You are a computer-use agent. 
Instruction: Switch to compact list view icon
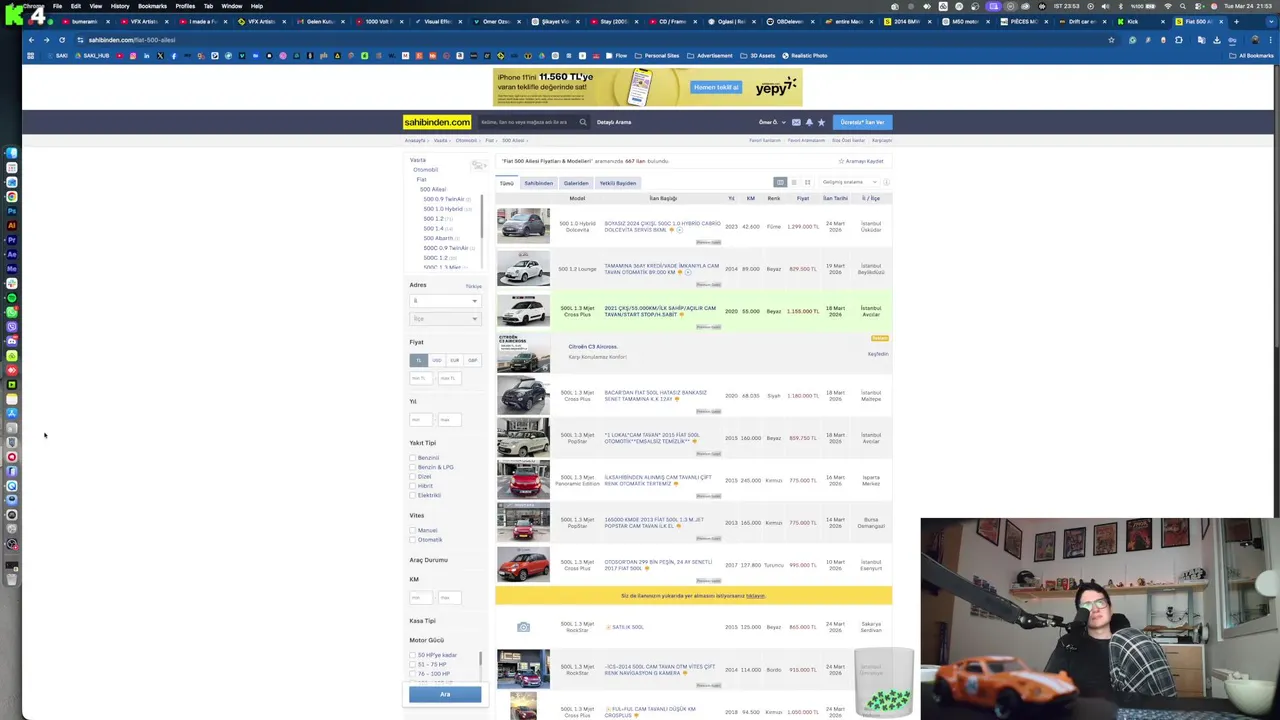(794, 182)
